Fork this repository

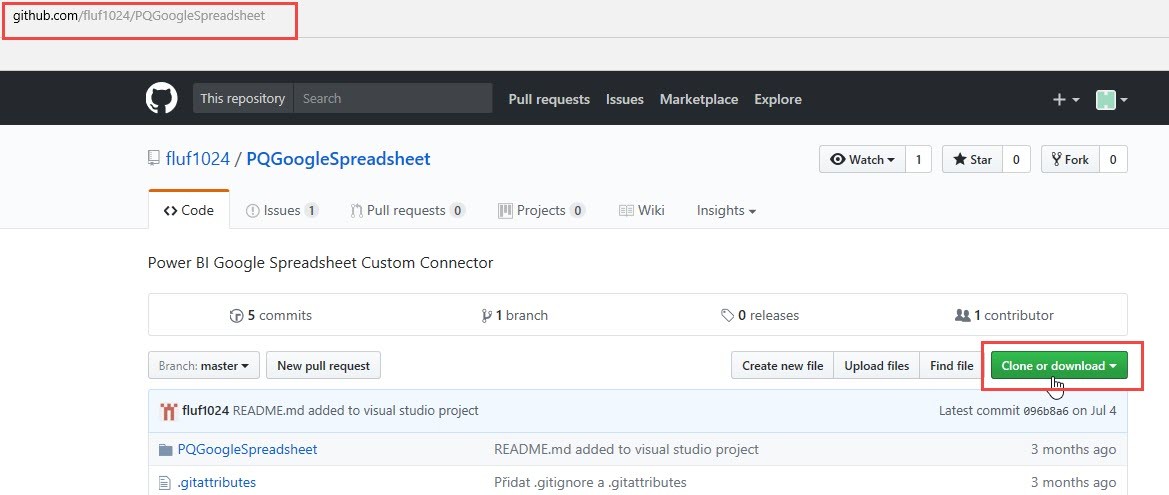(x=1070, y=160)
